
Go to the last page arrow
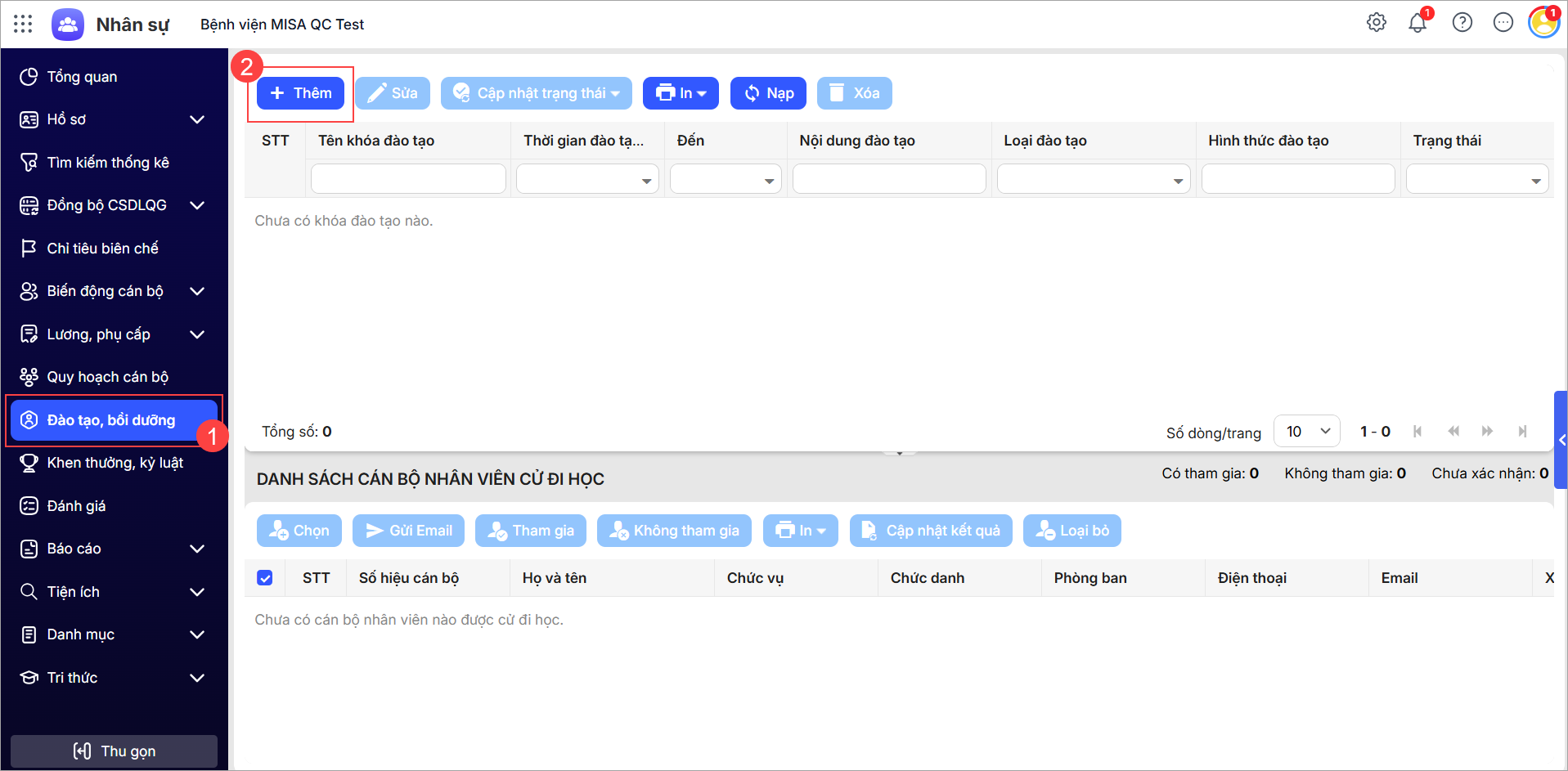(x=1522, y=432)
